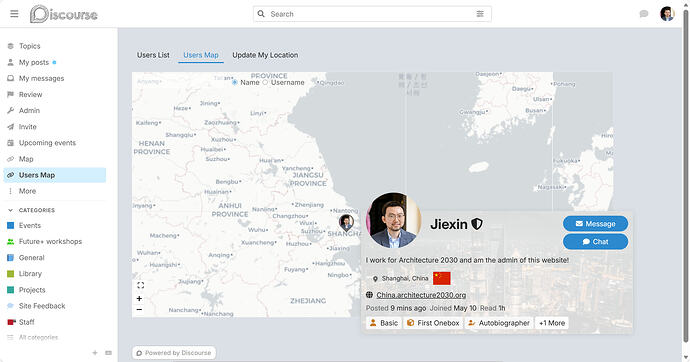This screenshot has width=690, height=362.
Task: Click the Message button
Action: click(x=595, y=224)
